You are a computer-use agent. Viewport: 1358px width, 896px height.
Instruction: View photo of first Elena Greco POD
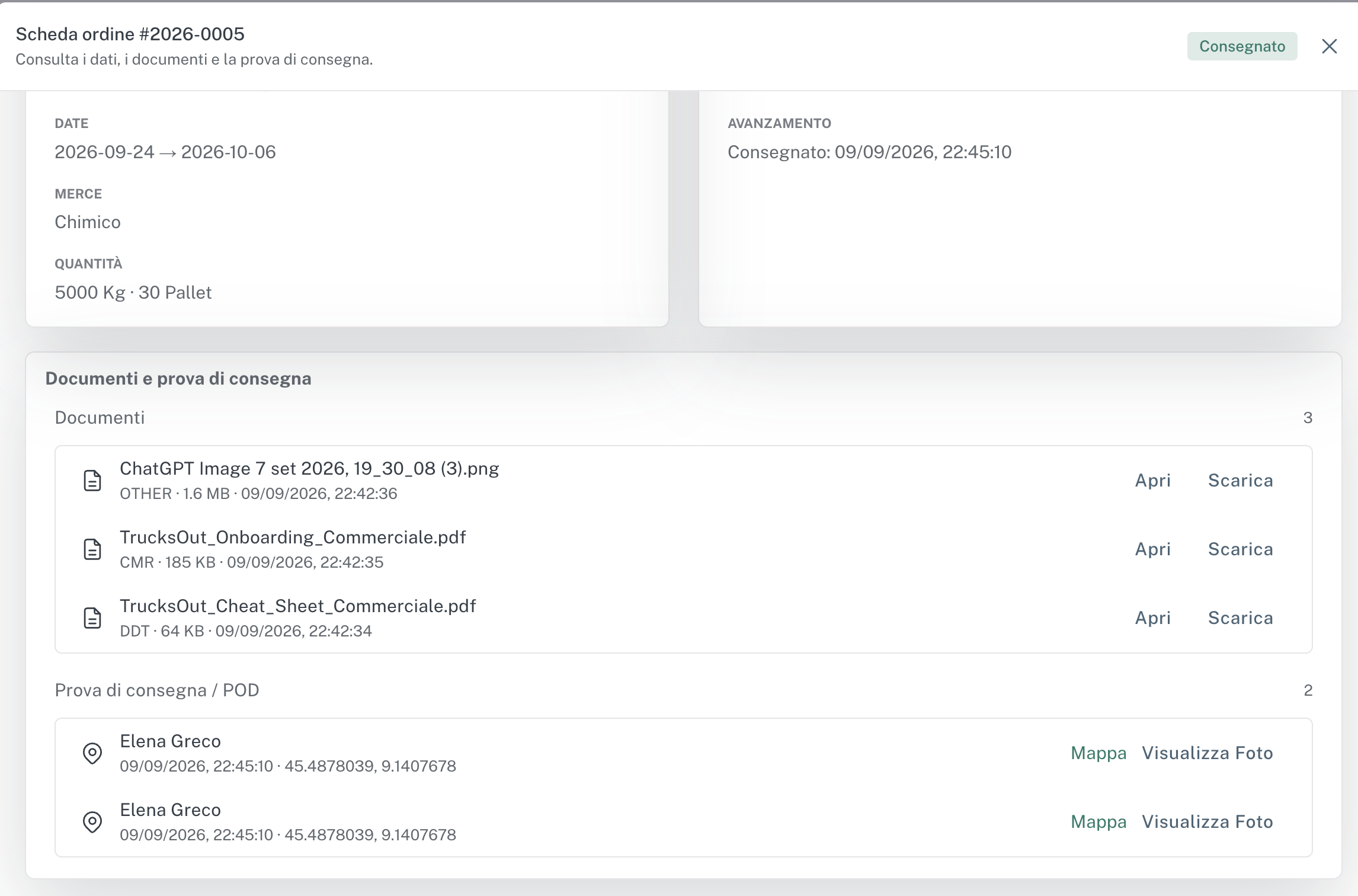point(1208,753)
